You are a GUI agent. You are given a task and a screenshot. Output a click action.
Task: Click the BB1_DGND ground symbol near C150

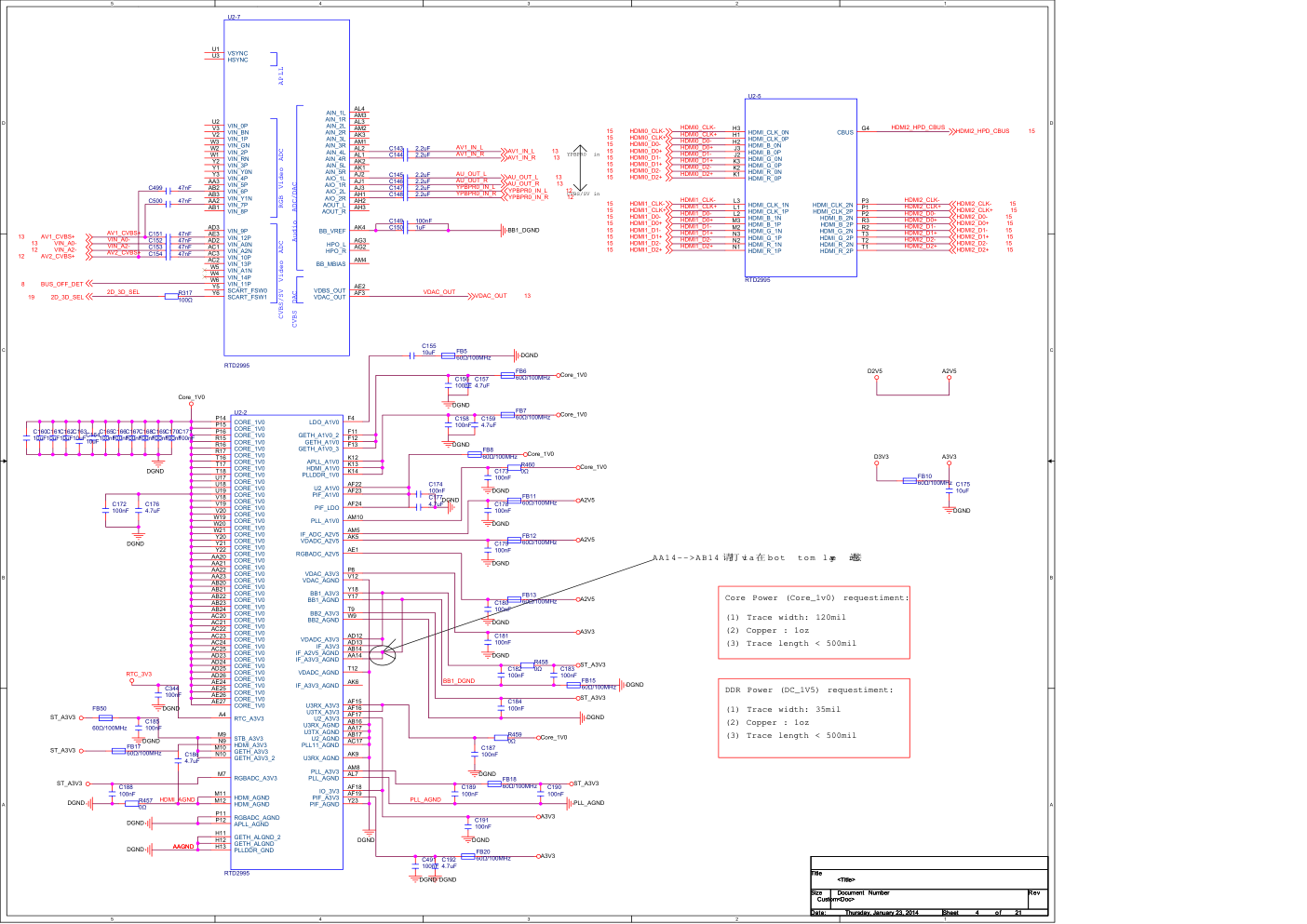click(502, 230)
